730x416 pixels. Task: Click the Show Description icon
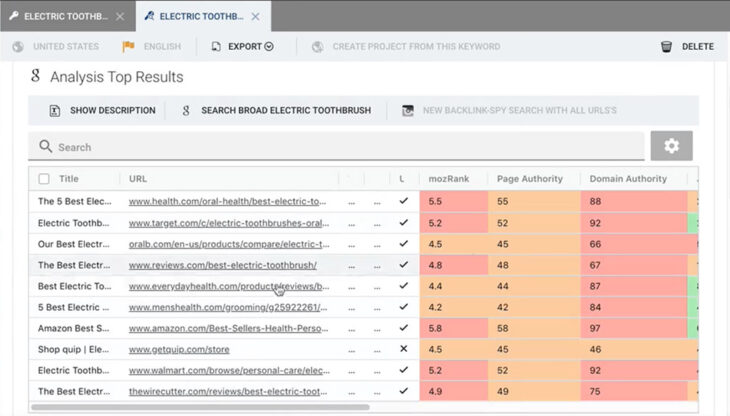pos(54,110)
